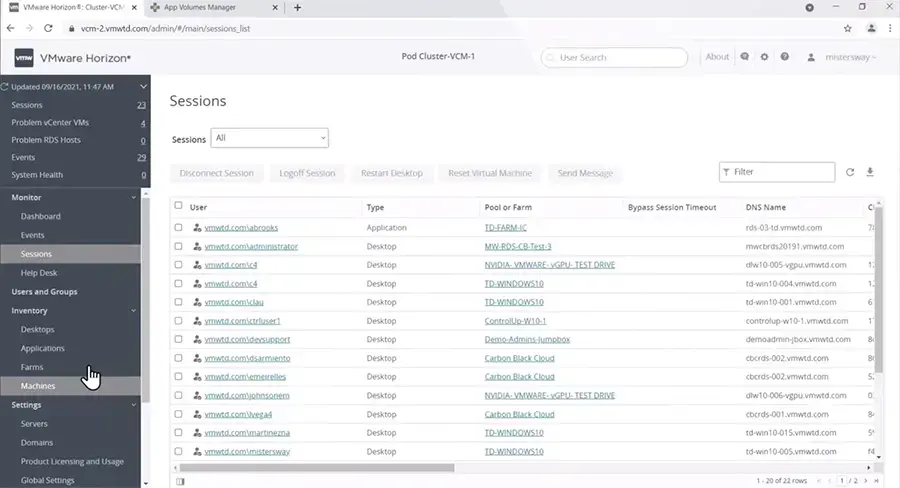Click user icon in abrooks row
The image size is (900, 488).
click(x=197, y=228)
